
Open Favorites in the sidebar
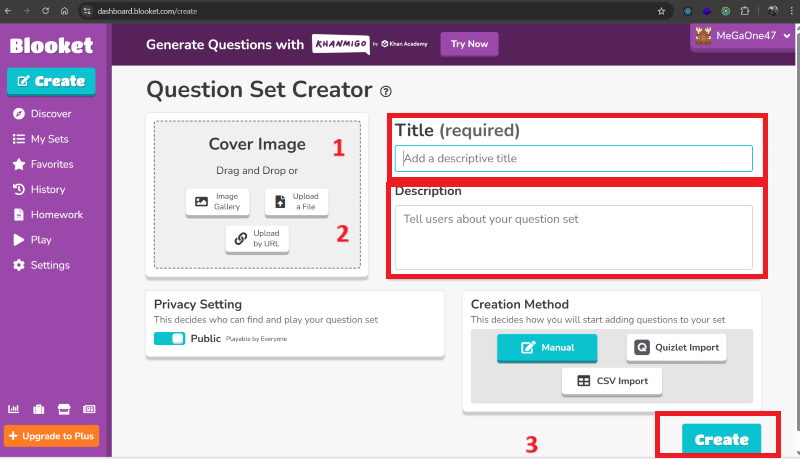[43, 164]
